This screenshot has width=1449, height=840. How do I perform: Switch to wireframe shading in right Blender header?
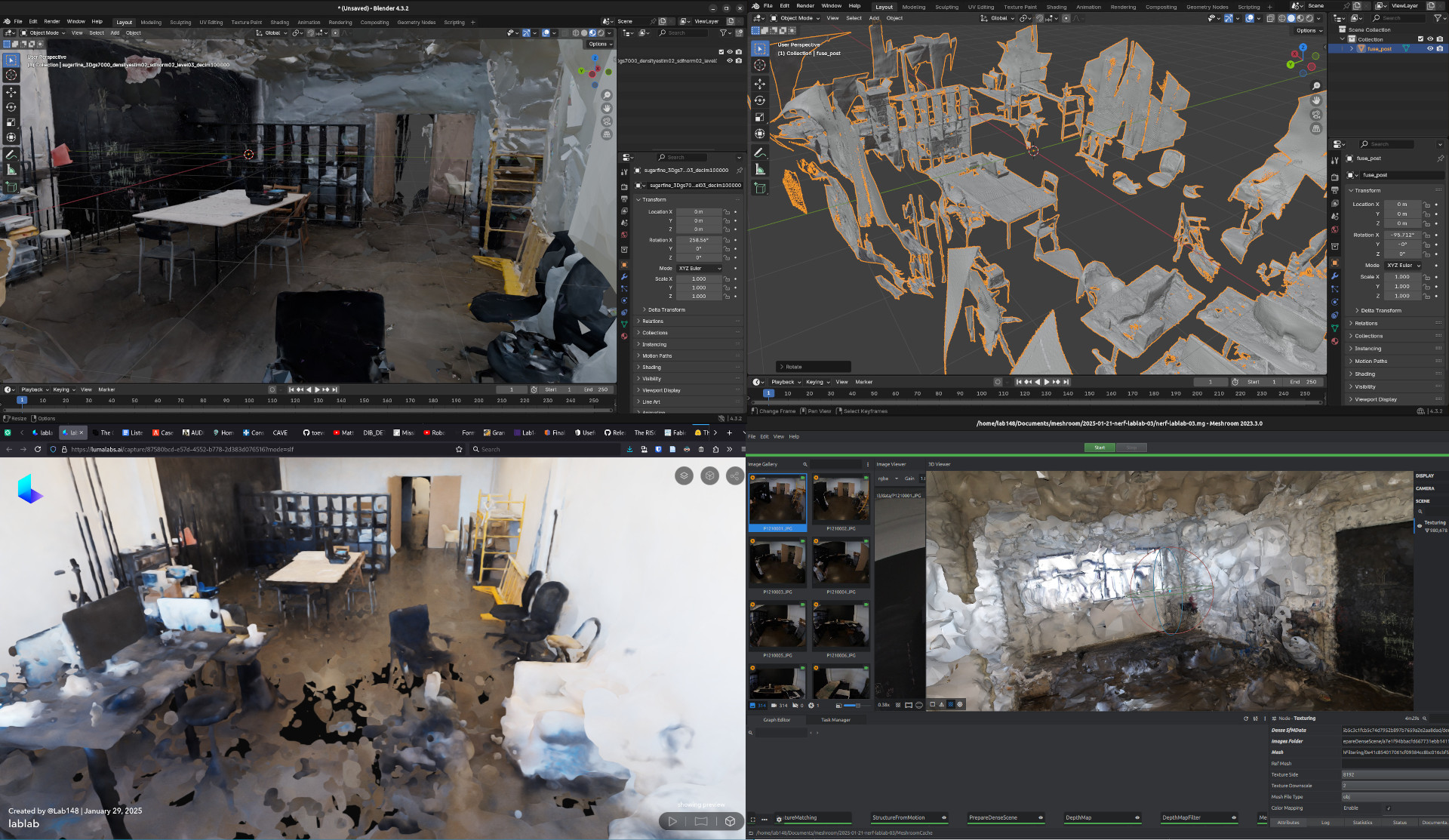[x=1282, y=18]
